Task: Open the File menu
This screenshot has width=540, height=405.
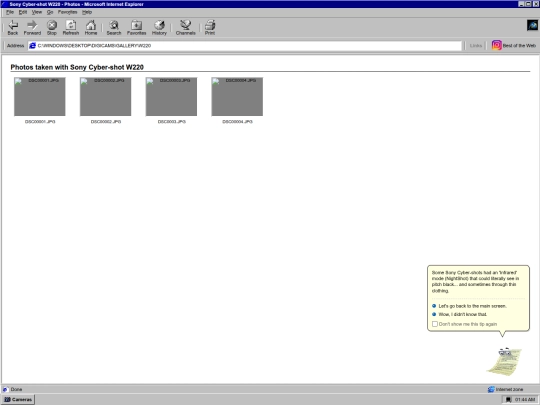Action: pyautogui.click(x=10, y=12)
